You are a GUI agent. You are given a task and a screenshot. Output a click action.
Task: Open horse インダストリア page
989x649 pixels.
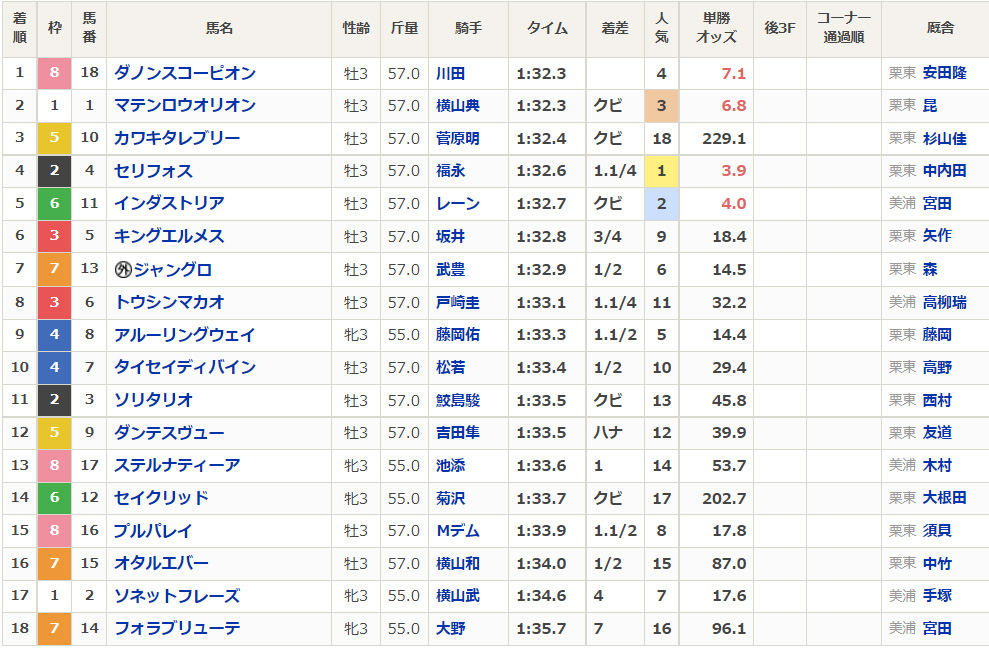[169, 203]
